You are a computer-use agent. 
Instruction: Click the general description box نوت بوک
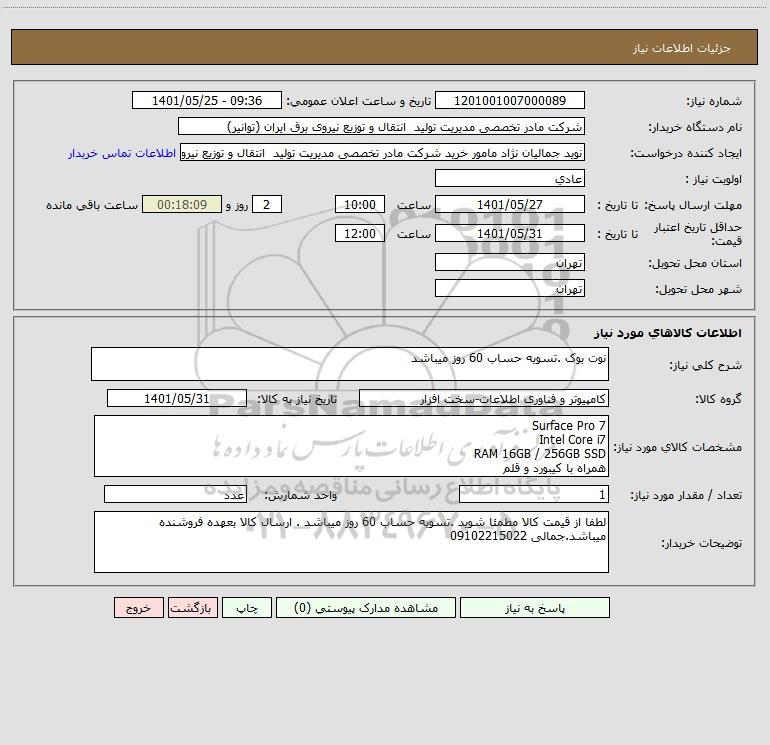[x=350, y=364]
